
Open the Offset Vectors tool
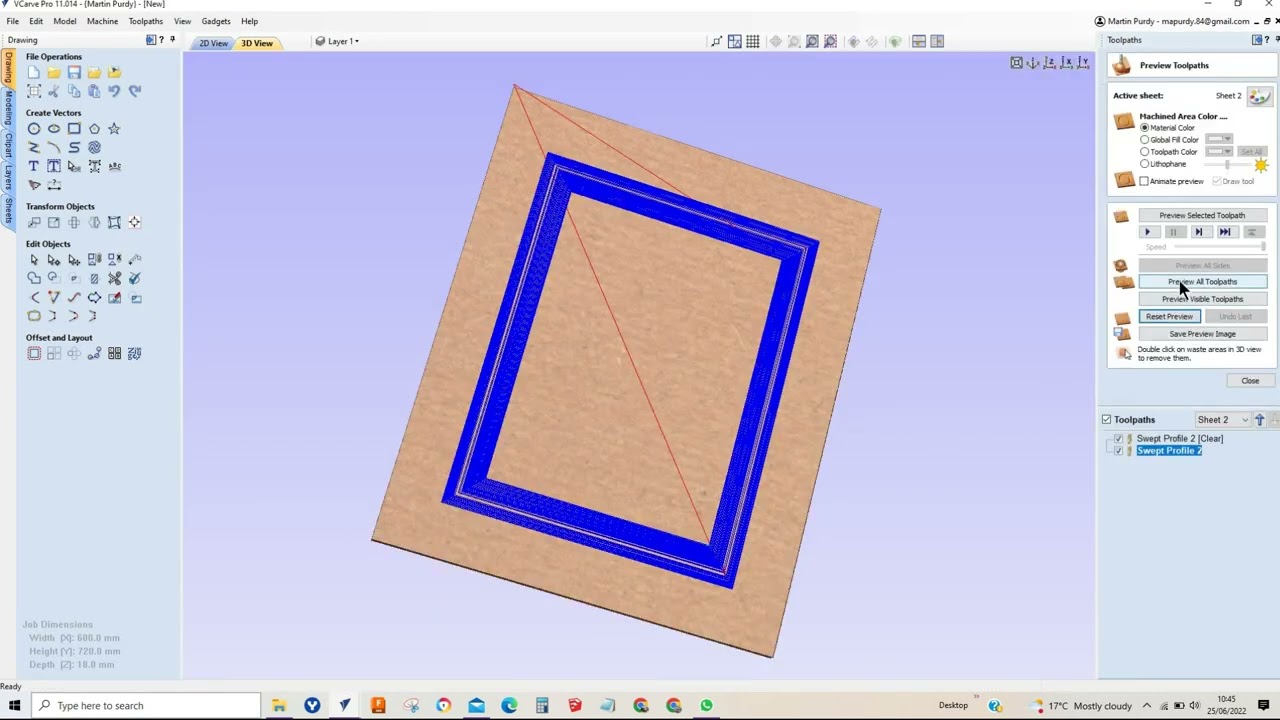[34, 353]
